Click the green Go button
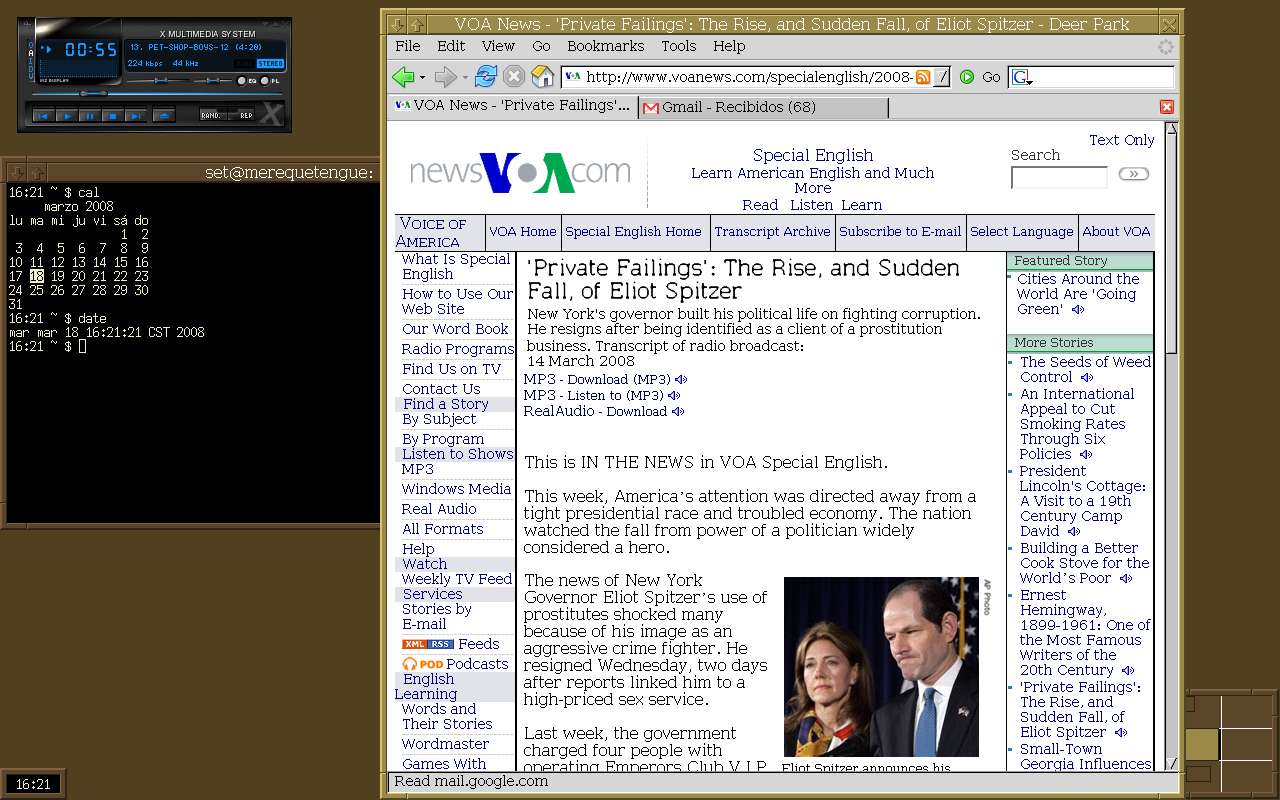Image resolution: width=1280 pixels, height=800 pixels. point(967,77)
